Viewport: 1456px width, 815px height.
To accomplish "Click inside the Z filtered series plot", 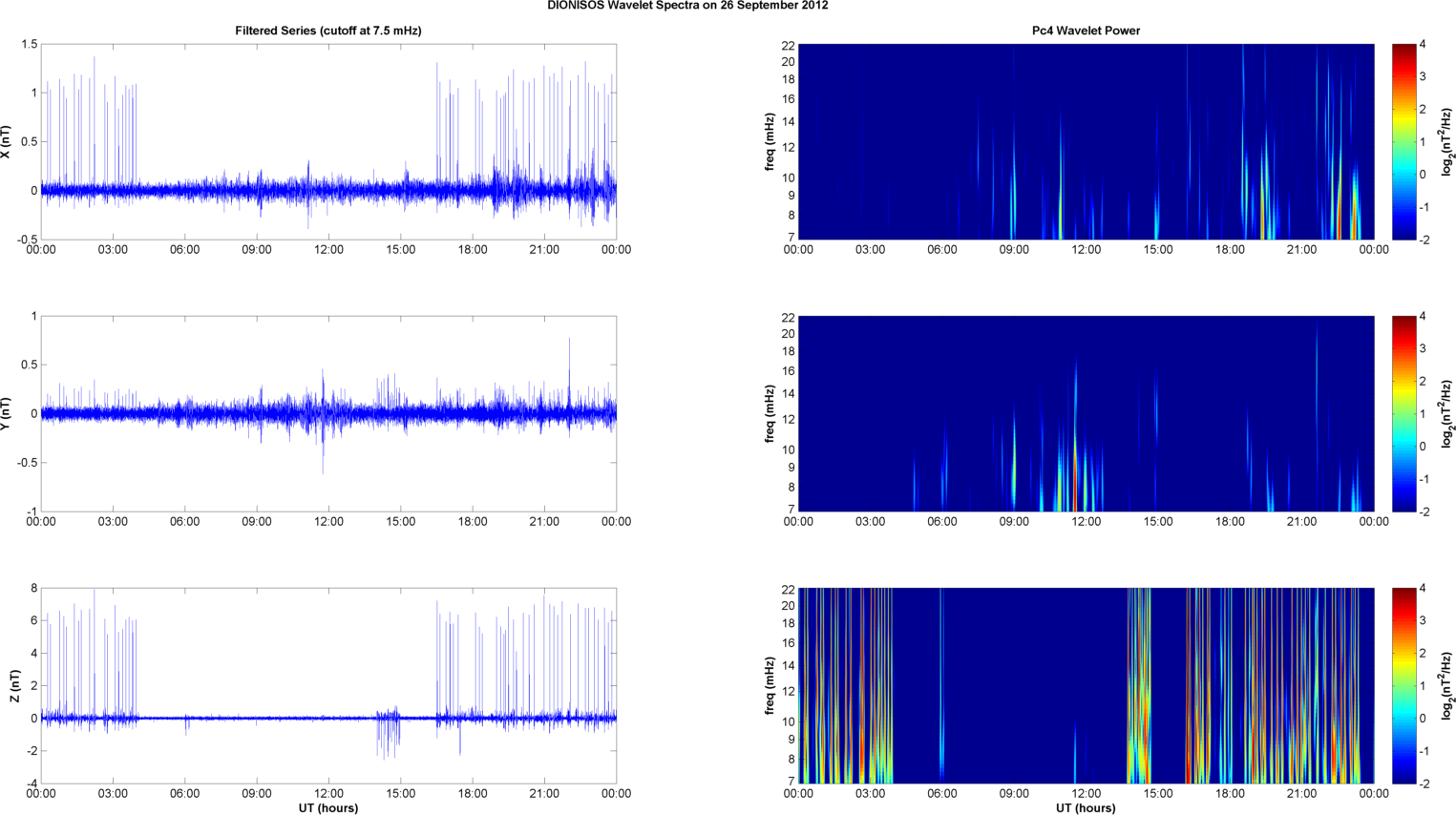I will tap(328, 685).
